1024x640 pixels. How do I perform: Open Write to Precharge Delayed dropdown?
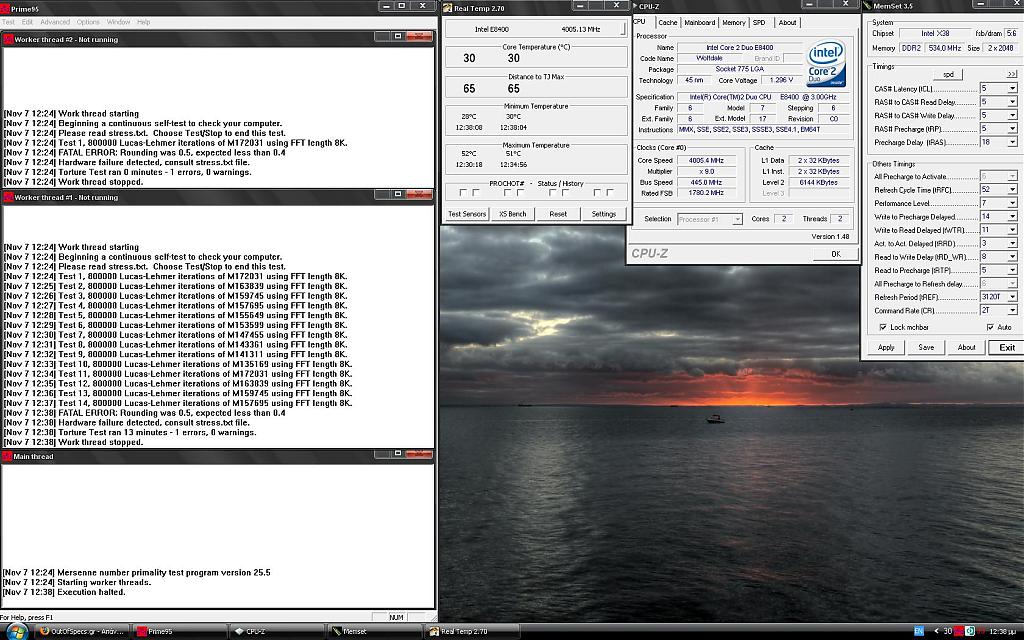click(x=1012, y=216)
